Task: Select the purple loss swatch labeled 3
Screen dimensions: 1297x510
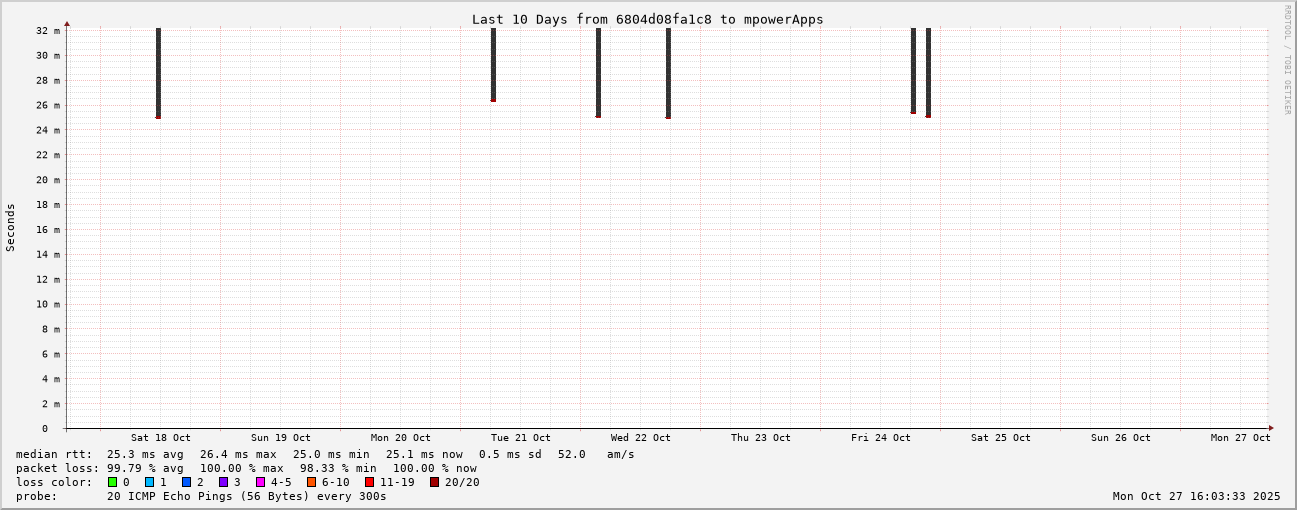Action: pyautogui.click(x=223, y=482)
